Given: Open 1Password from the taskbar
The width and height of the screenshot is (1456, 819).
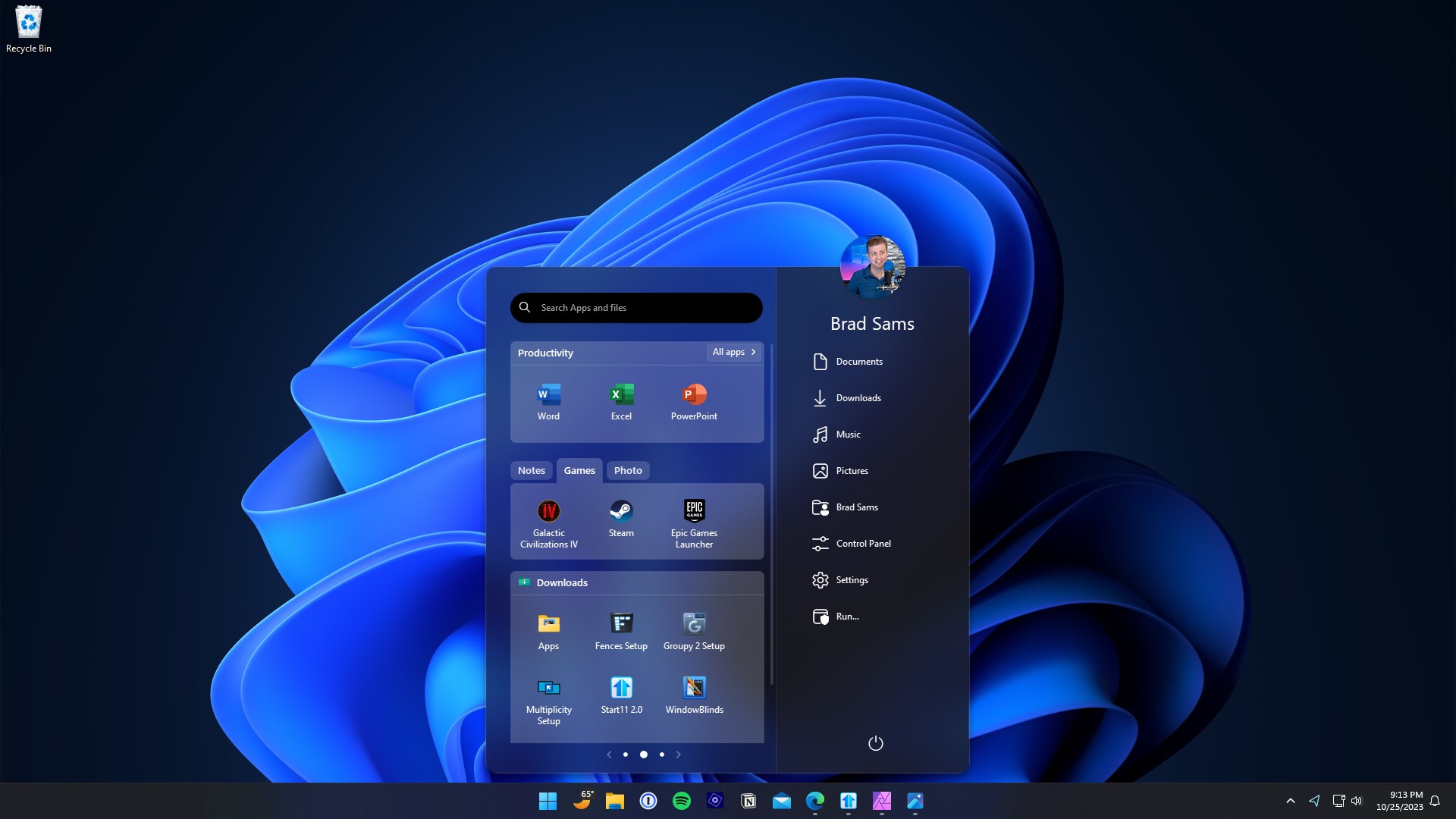Looking at the screenshot, I should 648,801.
